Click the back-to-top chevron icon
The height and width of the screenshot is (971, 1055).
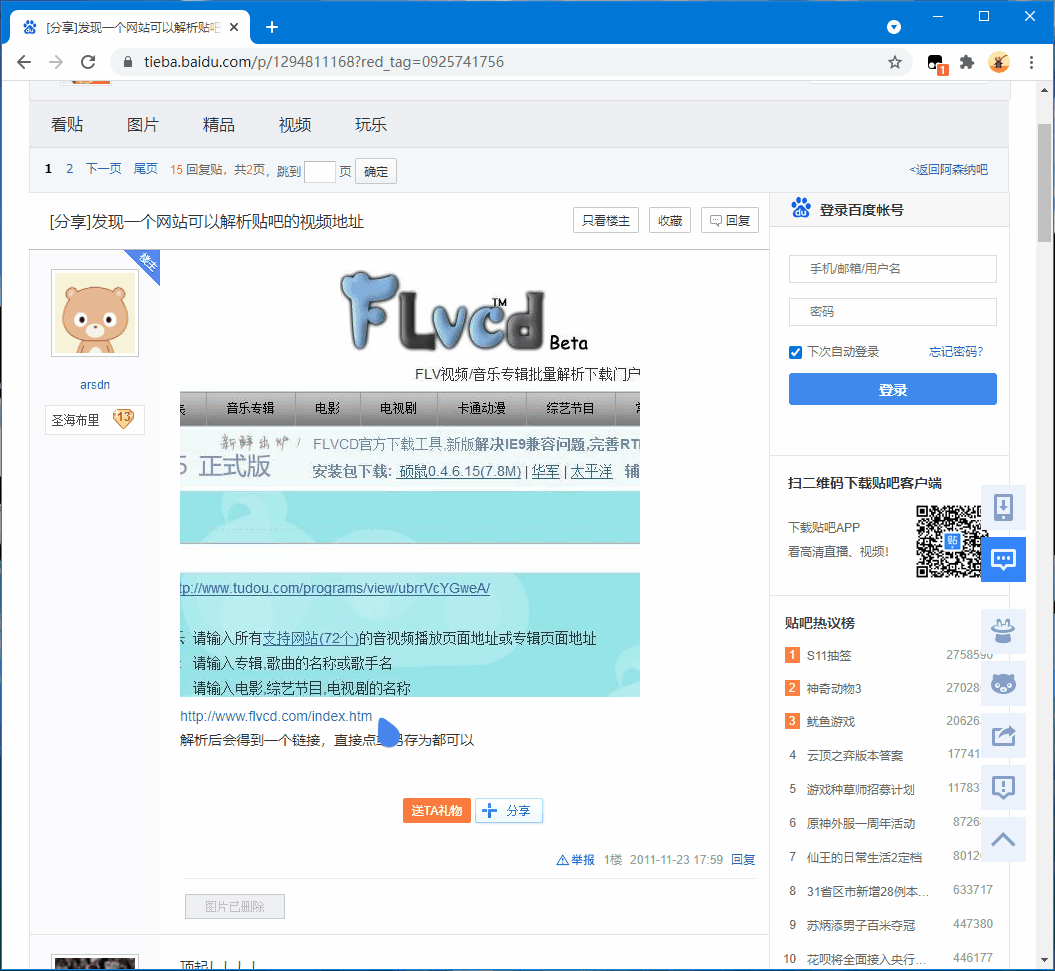tap(1003, 840)
